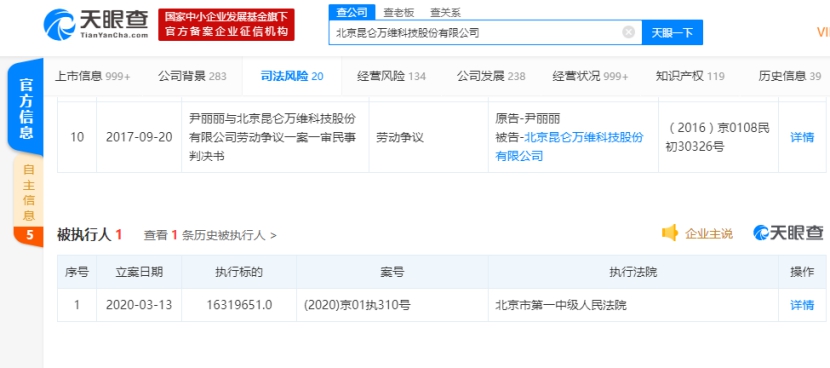830x368 pixels.
Task: Click the official credit agency red banner
Action: click(226, 24)
